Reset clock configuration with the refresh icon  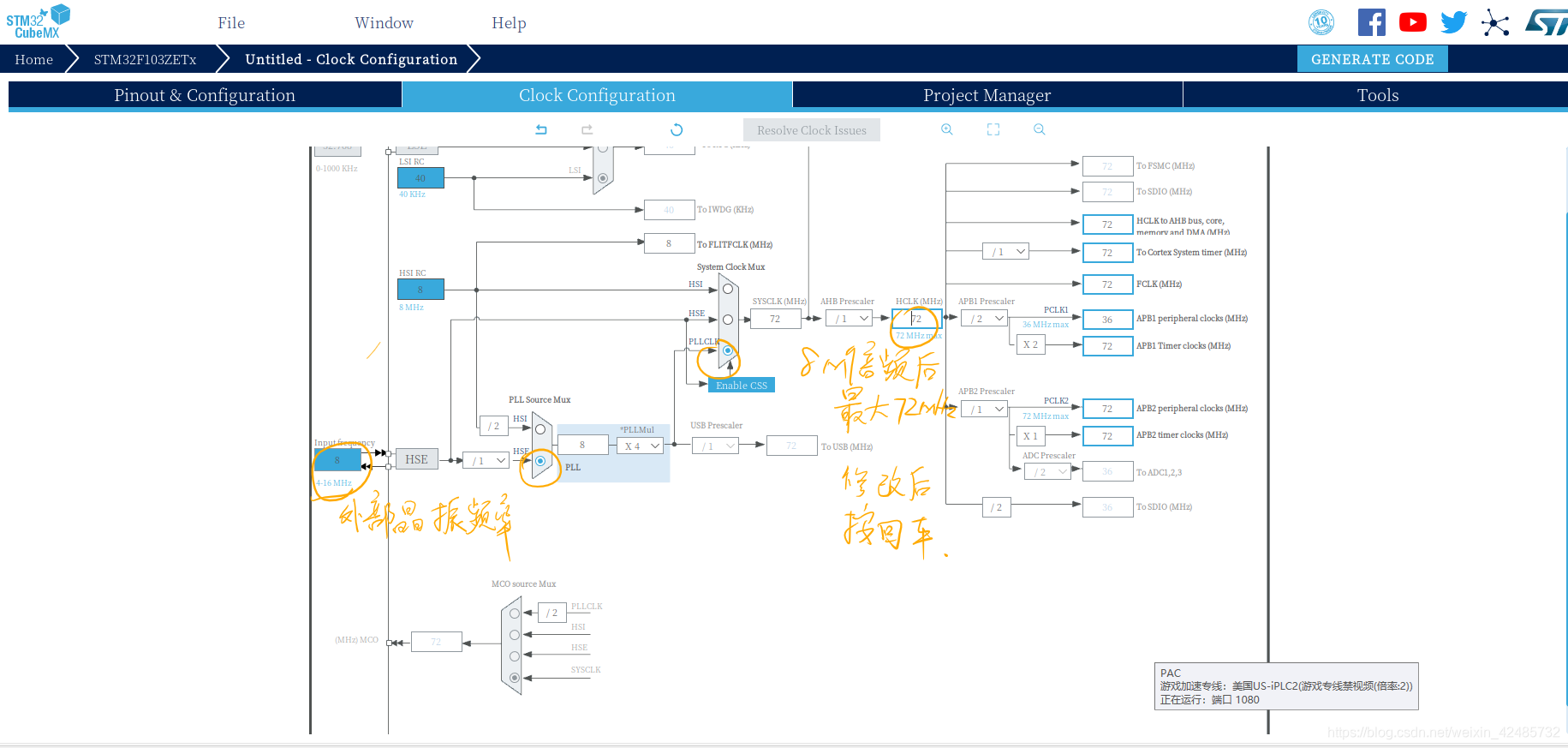[x=677, y=130]
